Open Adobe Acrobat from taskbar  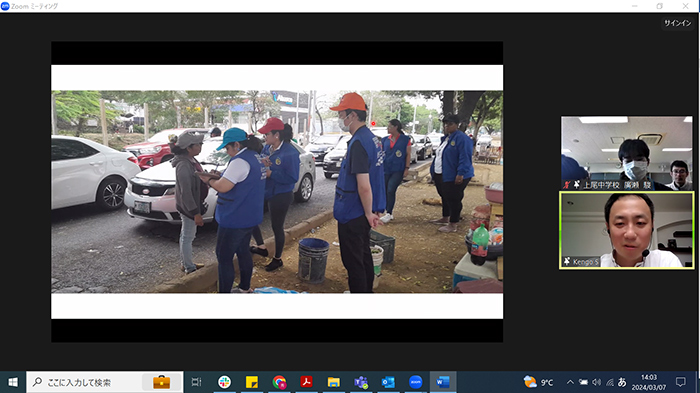tap(306, 382)
